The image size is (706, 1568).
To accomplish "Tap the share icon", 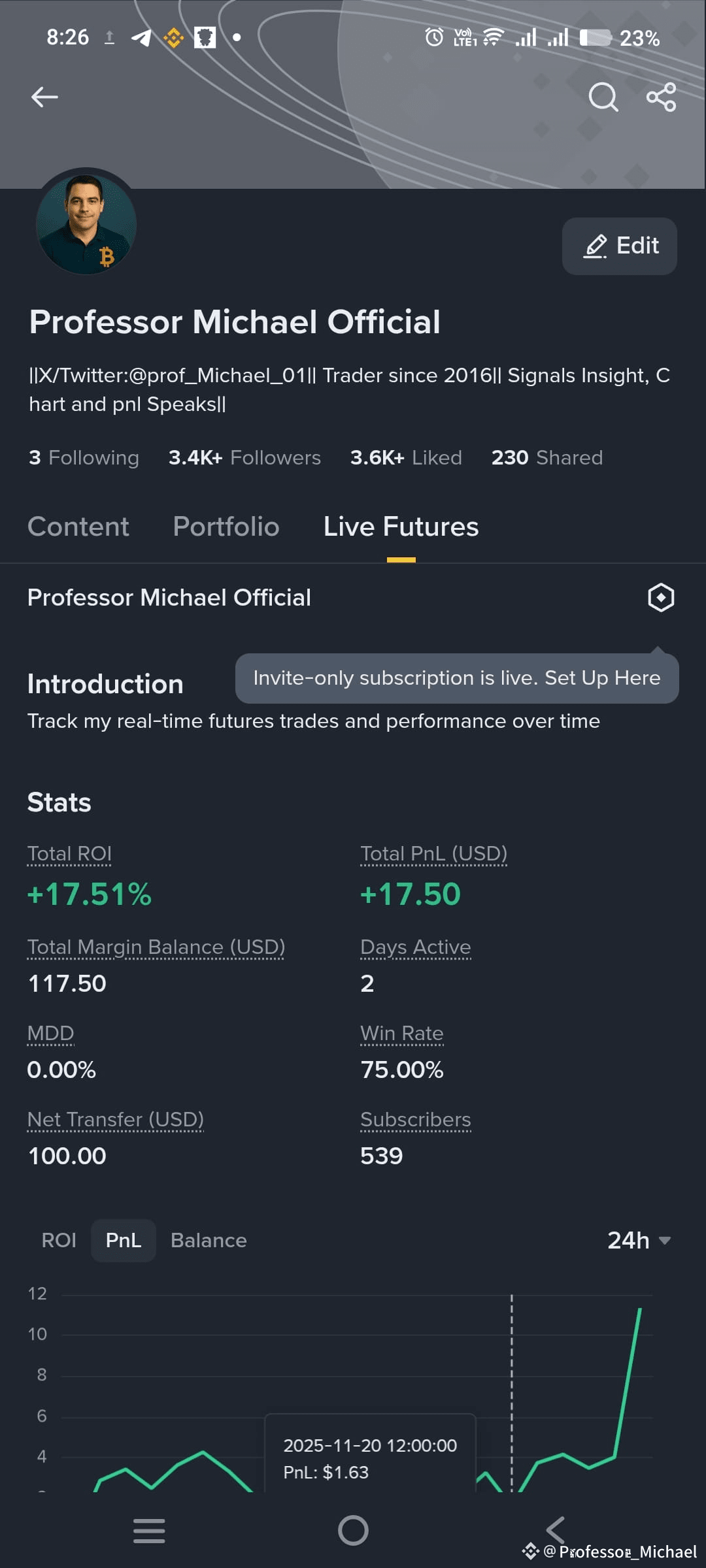I will point(661,97).
